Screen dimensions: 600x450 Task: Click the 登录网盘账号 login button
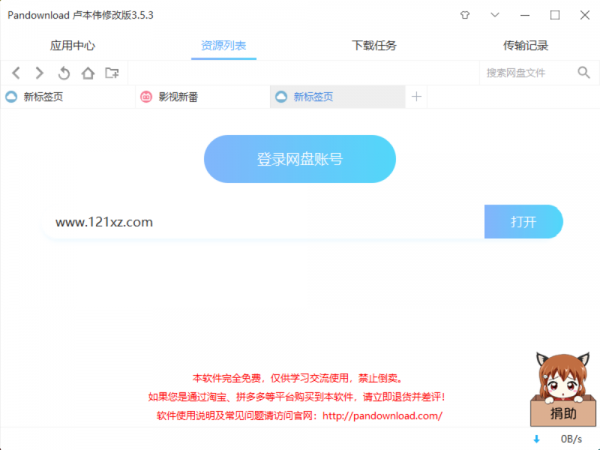(300, 159)
